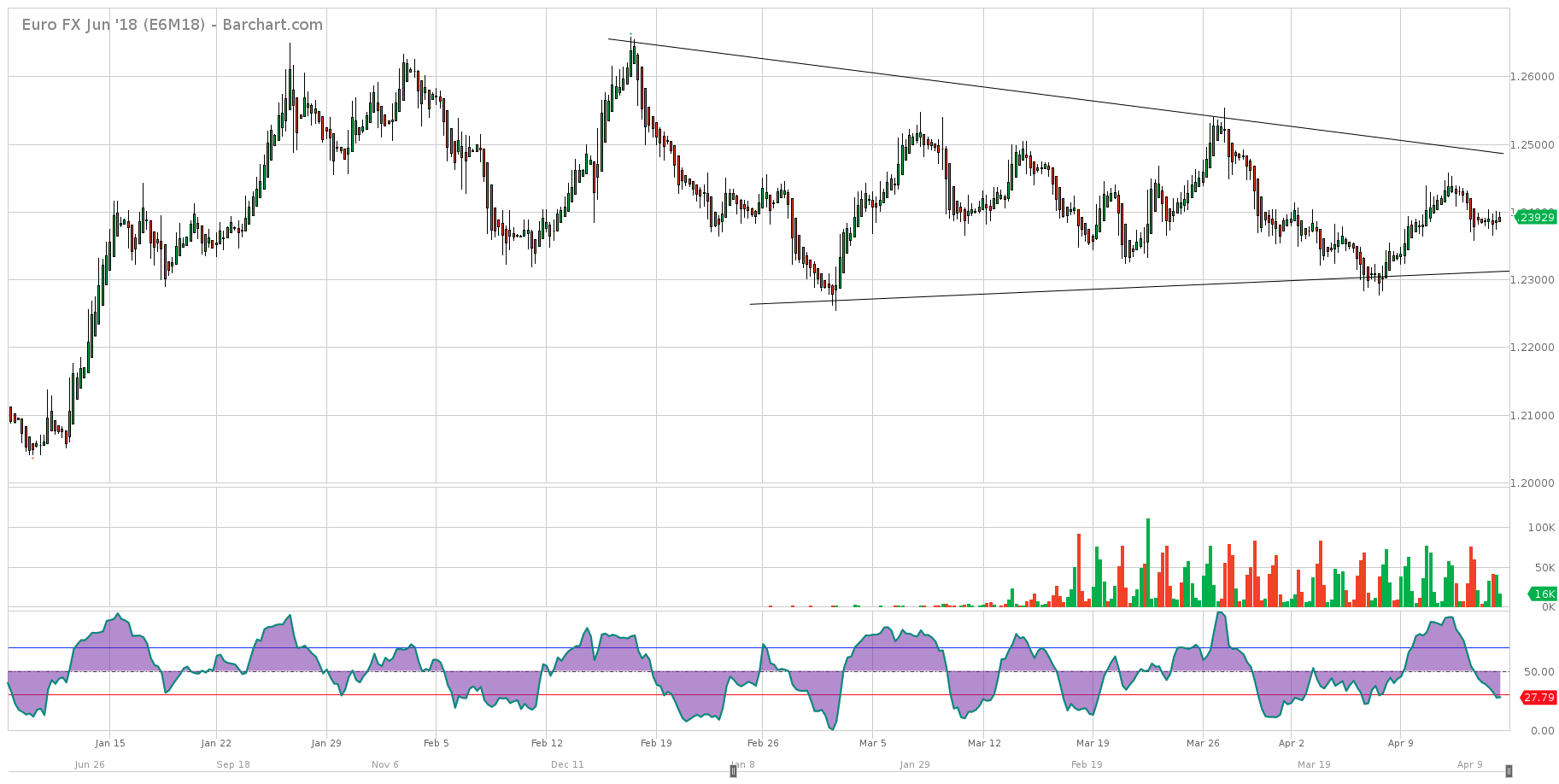Click the 50K volume axis label
The width and height of the screenshot is (1559, 784).
click(1544, 568)
